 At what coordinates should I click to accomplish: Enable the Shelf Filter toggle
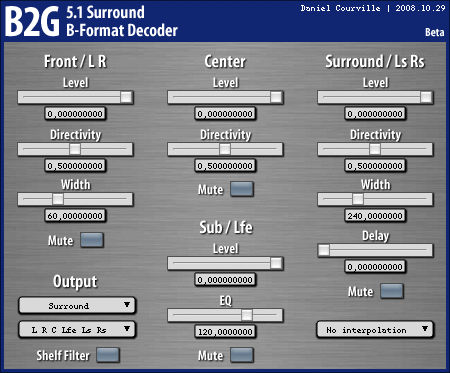108,355
